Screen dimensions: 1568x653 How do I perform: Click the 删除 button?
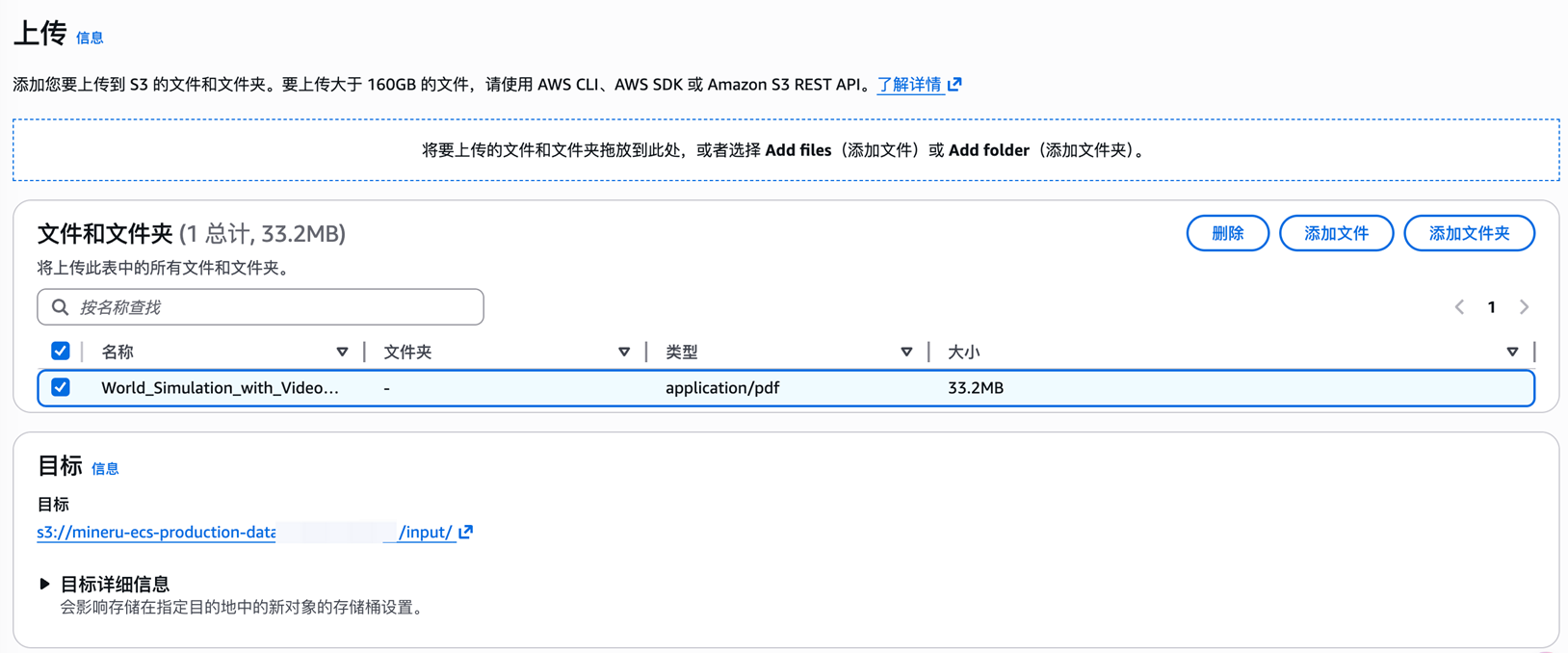(1227, 233)
